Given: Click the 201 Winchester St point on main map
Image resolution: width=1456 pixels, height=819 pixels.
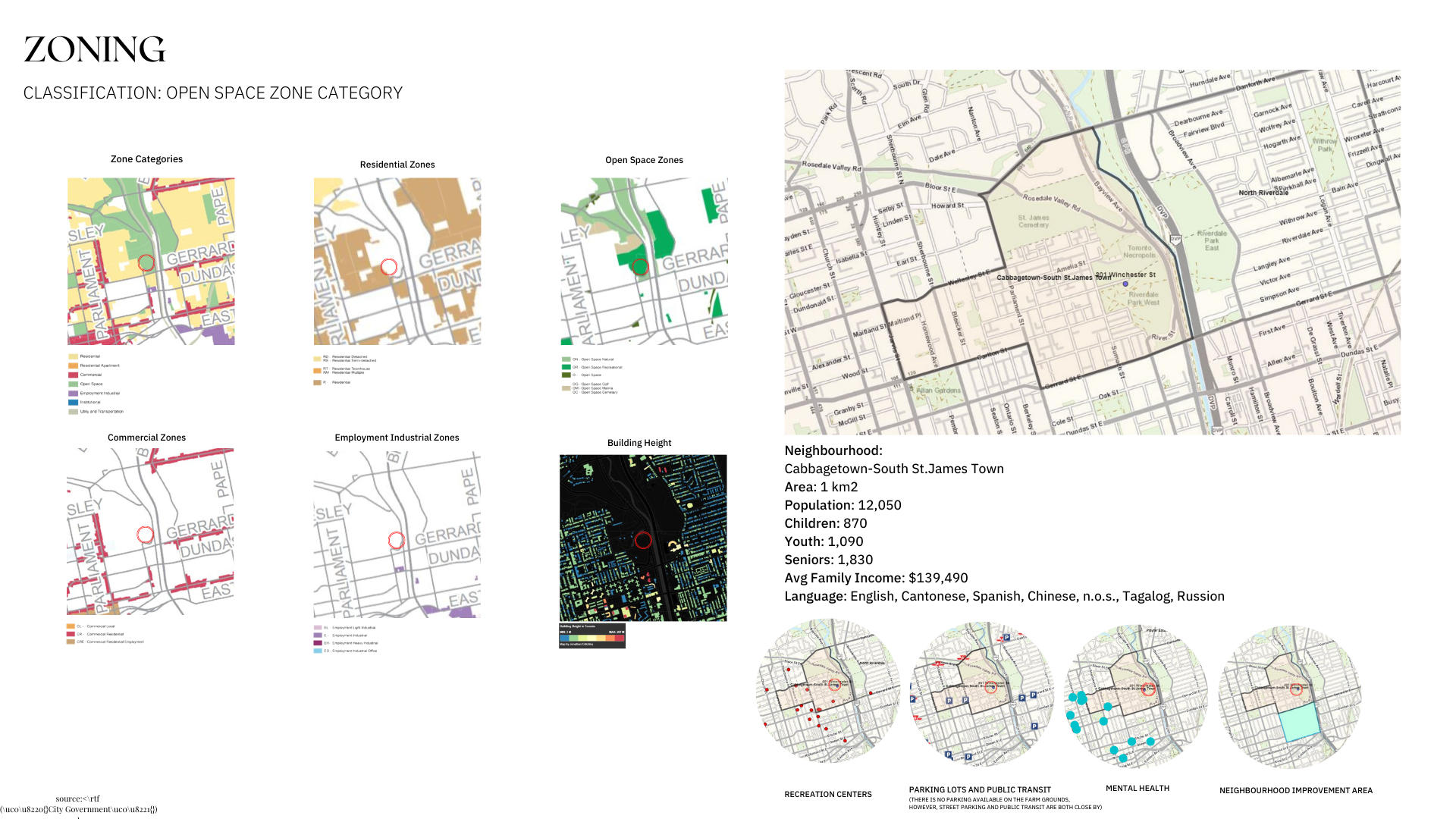Looking at the screenshot, I should (1125, 284).
